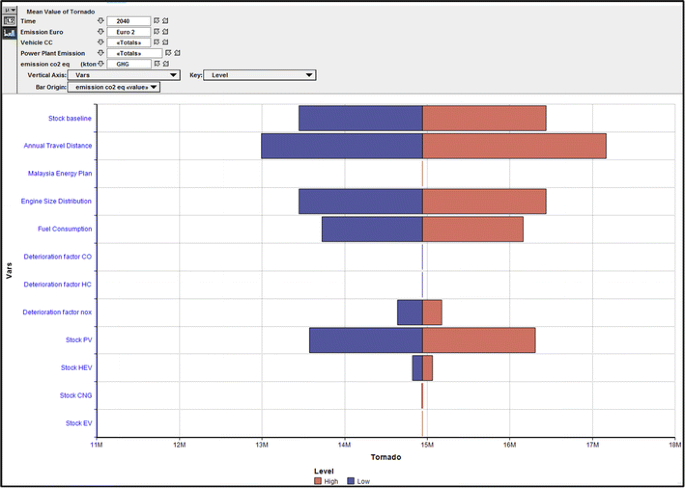
Task: Open the Key dropdown set to Level
Action: tap(259, 75)
